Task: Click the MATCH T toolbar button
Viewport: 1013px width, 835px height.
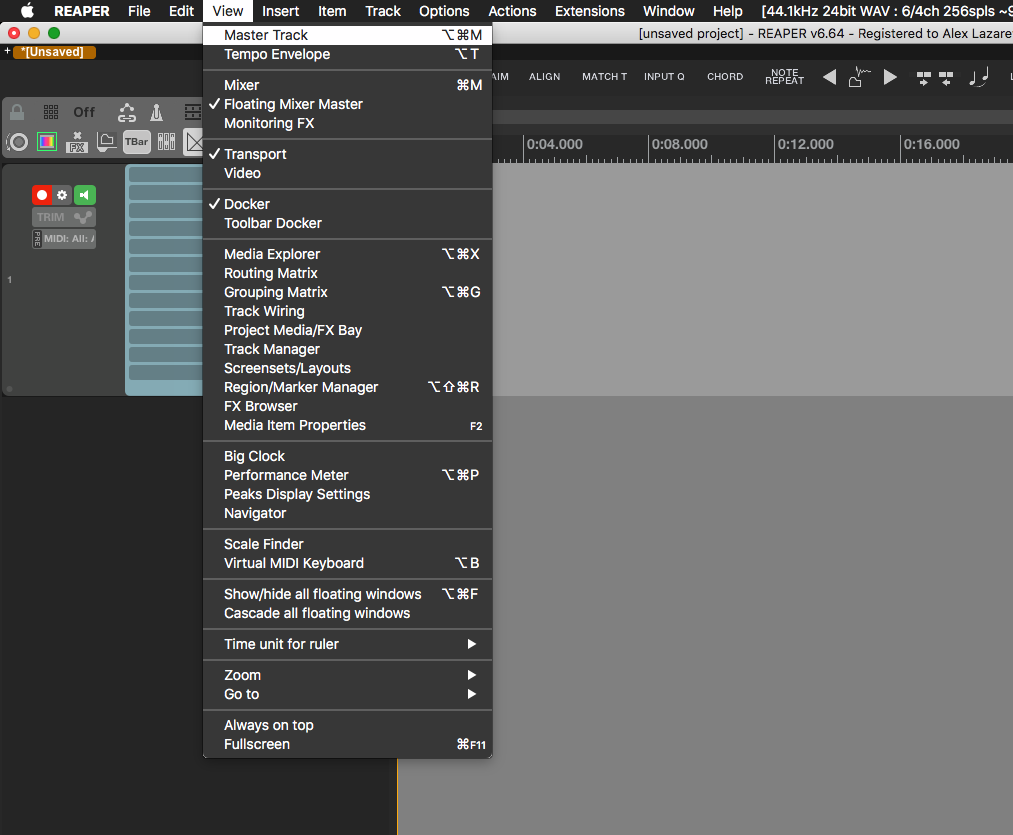Action: point(604,77)
